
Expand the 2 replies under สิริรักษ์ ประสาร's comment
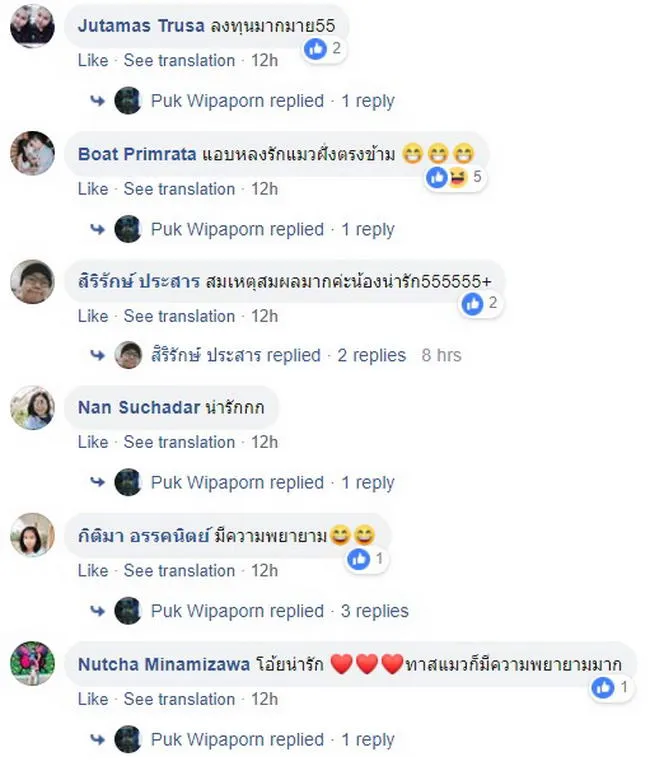click(x=372, y=355)
